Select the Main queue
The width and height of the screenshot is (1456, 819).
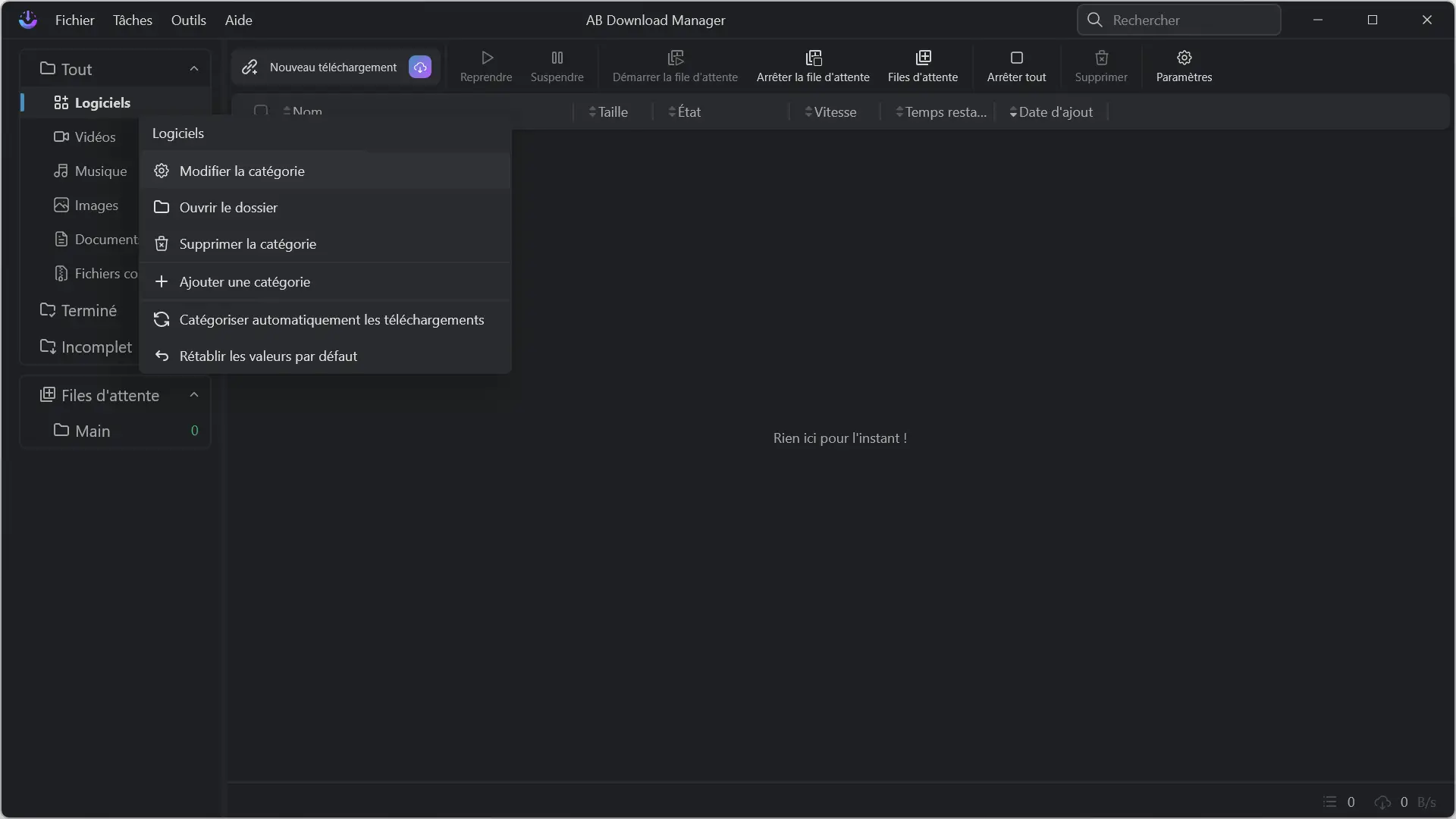pyautogui.click(x=115, y=431)
